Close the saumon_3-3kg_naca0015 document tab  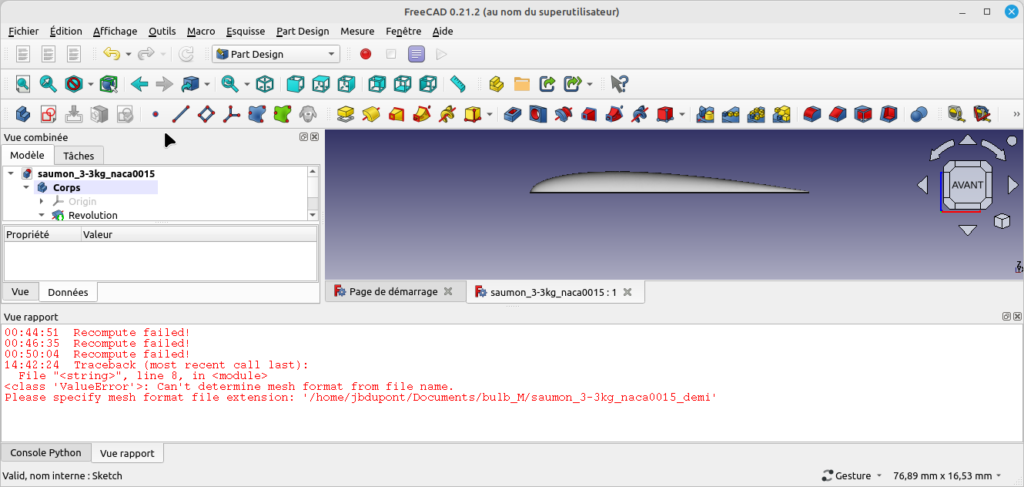pyautogui.click(x=627, y=292)
